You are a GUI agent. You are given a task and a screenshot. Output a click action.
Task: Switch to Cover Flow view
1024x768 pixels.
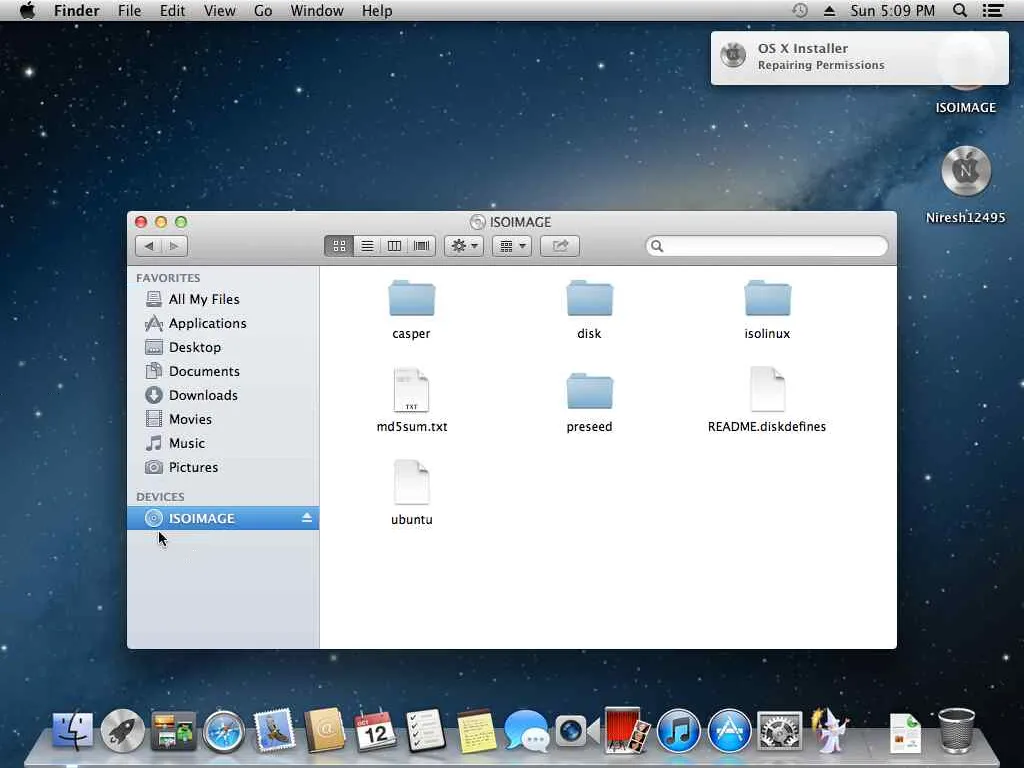422,246
